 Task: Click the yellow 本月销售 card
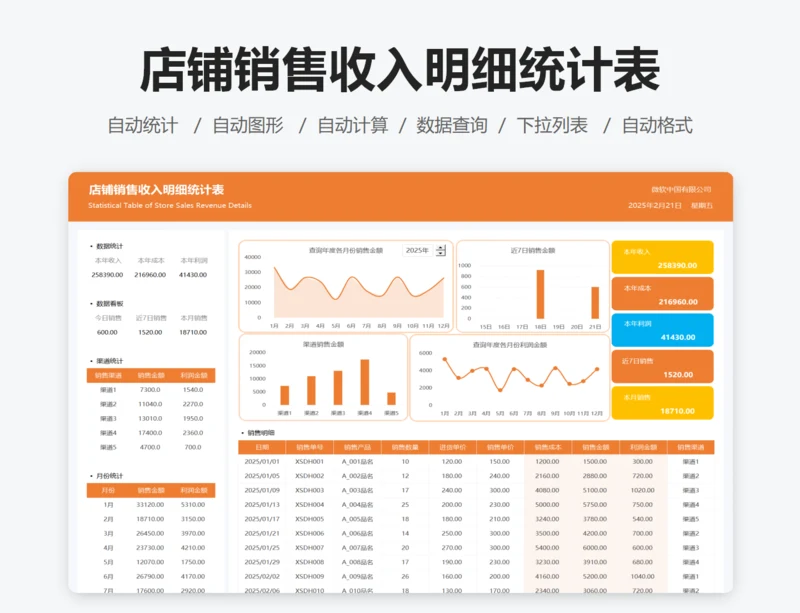(662, 403)
